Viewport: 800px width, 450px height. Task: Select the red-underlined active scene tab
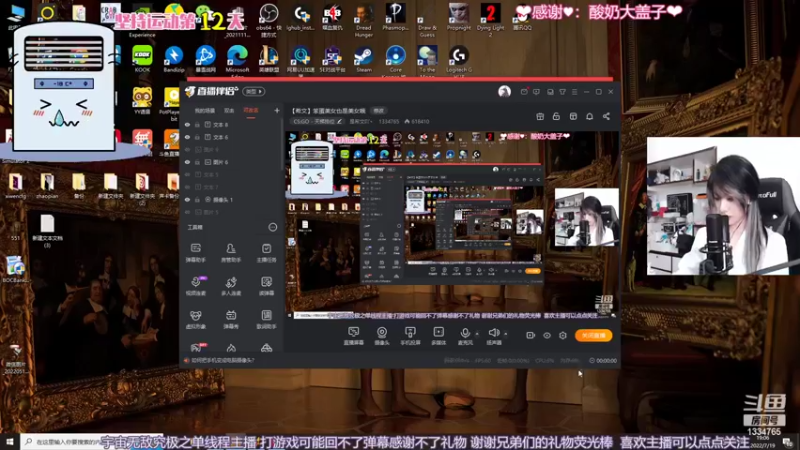coord(251,110)
